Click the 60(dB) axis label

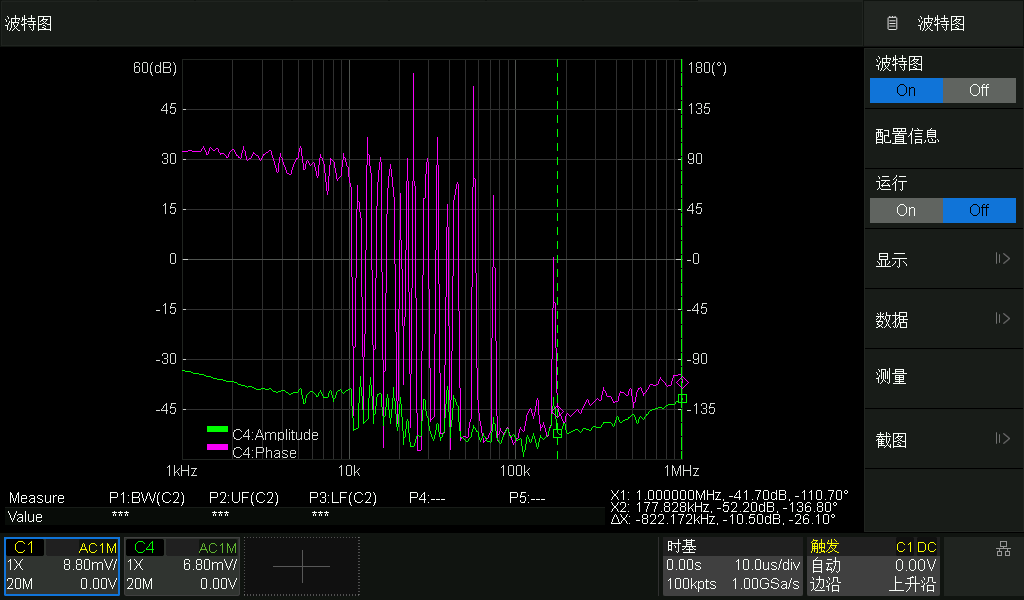pyautogui.click(x=155, y=68)
